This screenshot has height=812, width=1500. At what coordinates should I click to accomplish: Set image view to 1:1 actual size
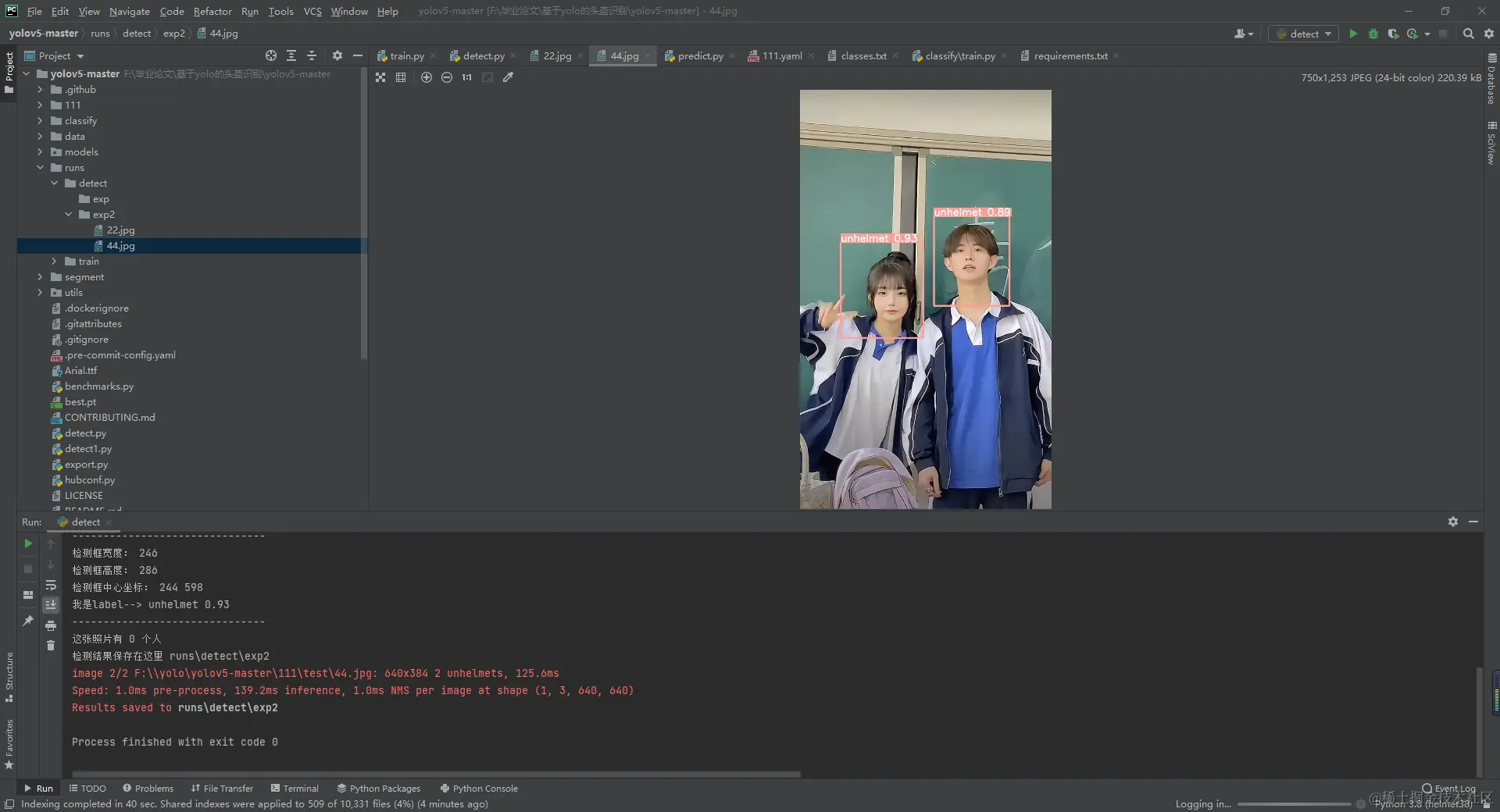point(467,77)
